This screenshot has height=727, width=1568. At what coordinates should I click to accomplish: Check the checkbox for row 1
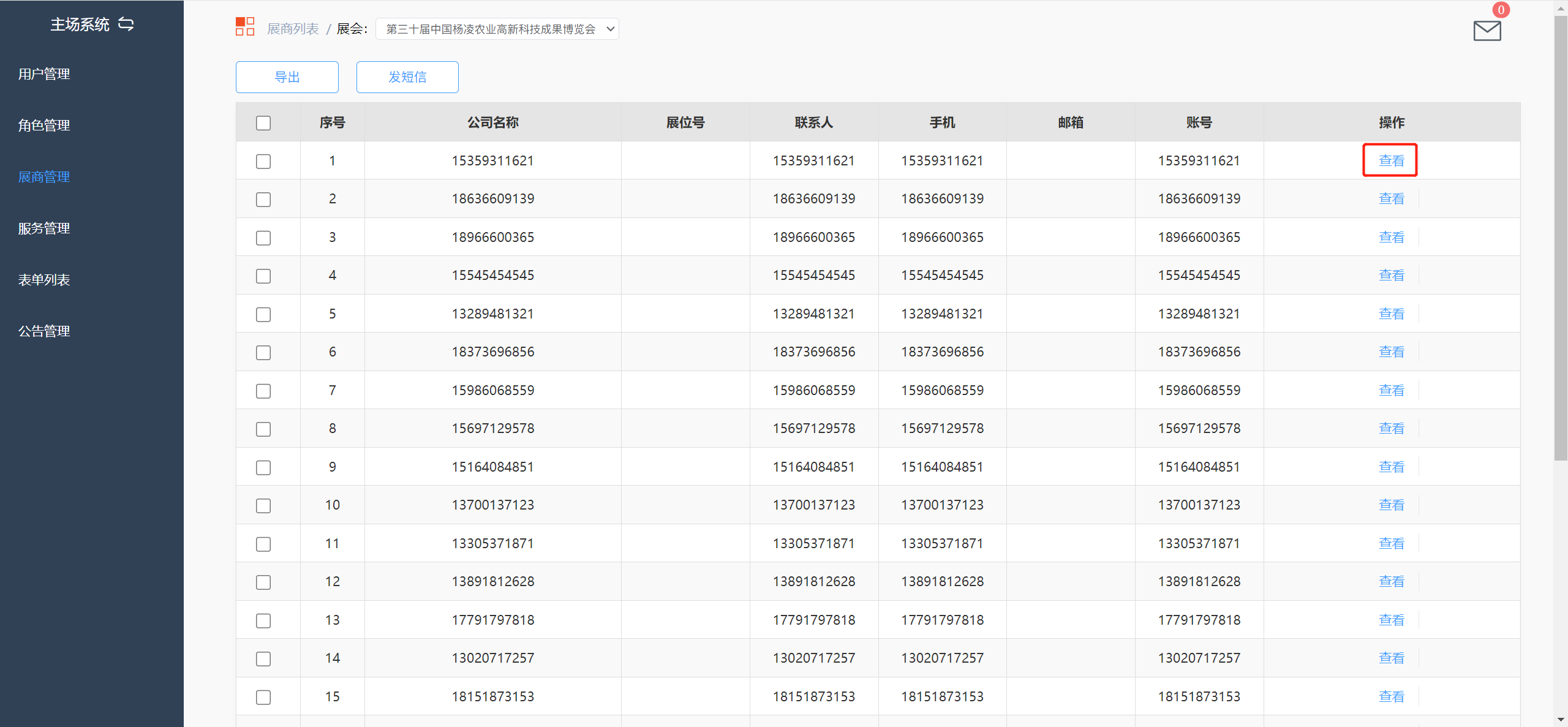[x=263, y=161]
